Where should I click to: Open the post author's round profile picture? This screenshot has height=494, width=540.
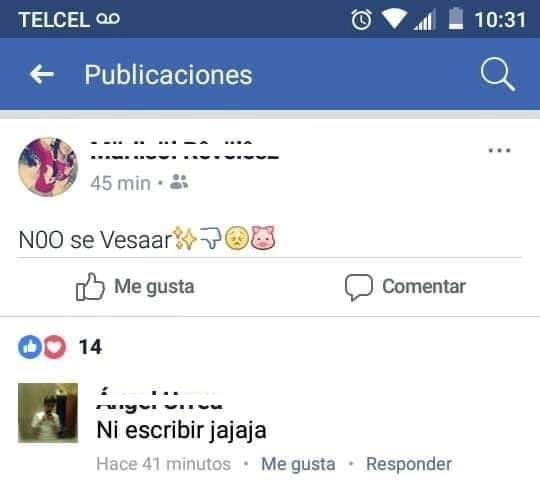[48, 167]
